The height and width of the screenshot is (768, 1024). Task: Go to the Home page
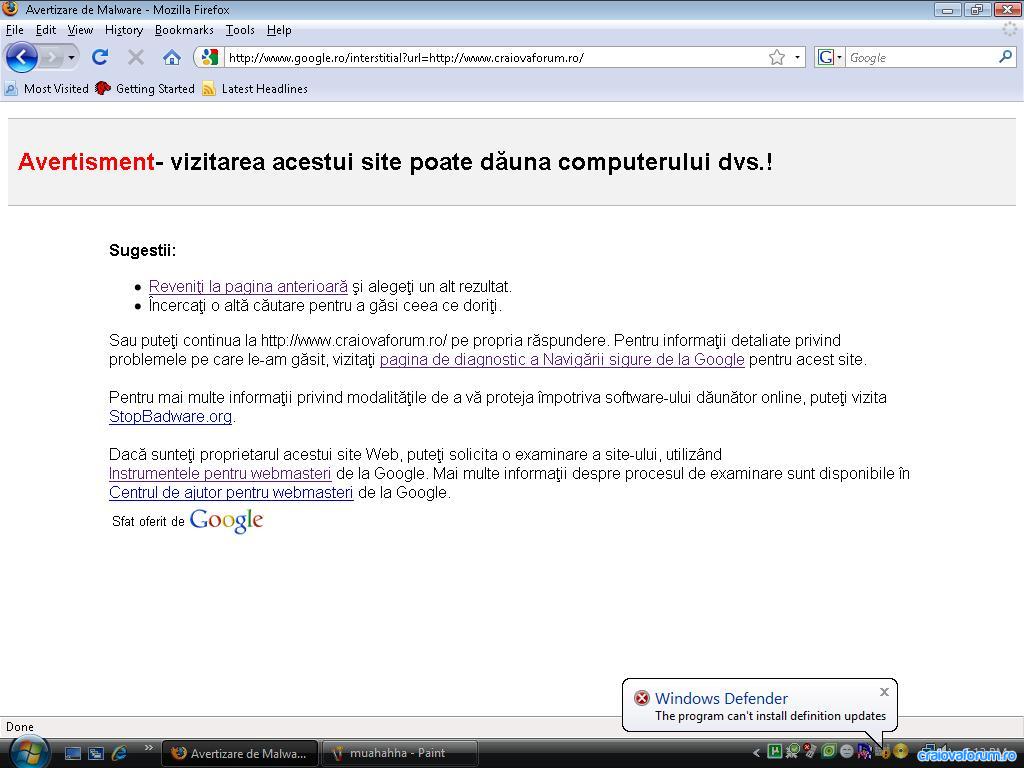tap(172, 57)
